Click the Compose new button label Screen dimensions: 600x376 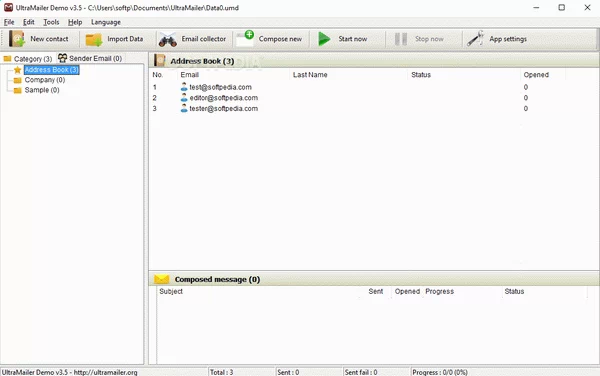[280, 39]
